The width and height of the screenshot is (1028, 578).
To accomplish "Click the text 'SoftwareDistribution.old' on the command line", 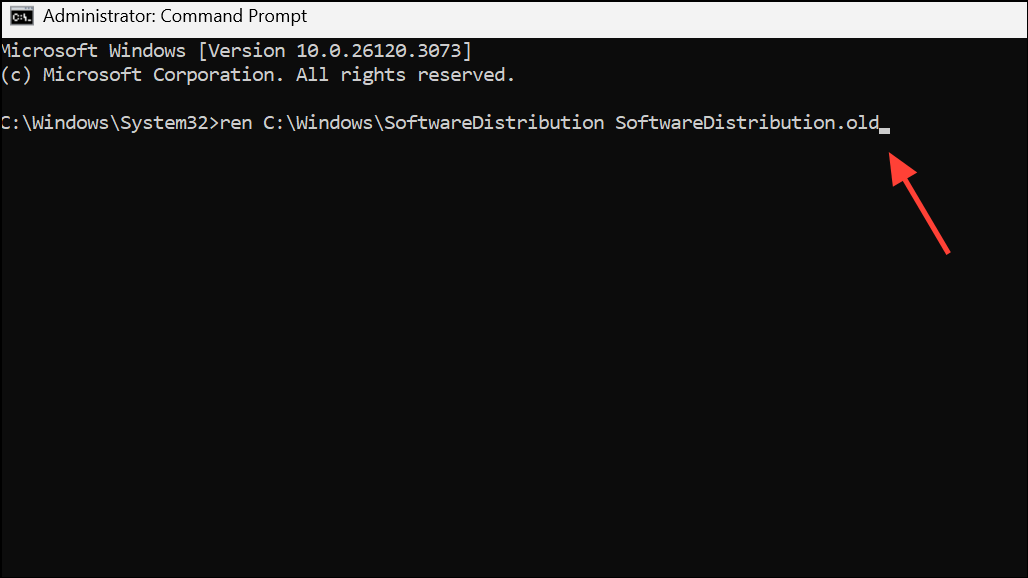I will pyautogui.click(x=745, y=122).
